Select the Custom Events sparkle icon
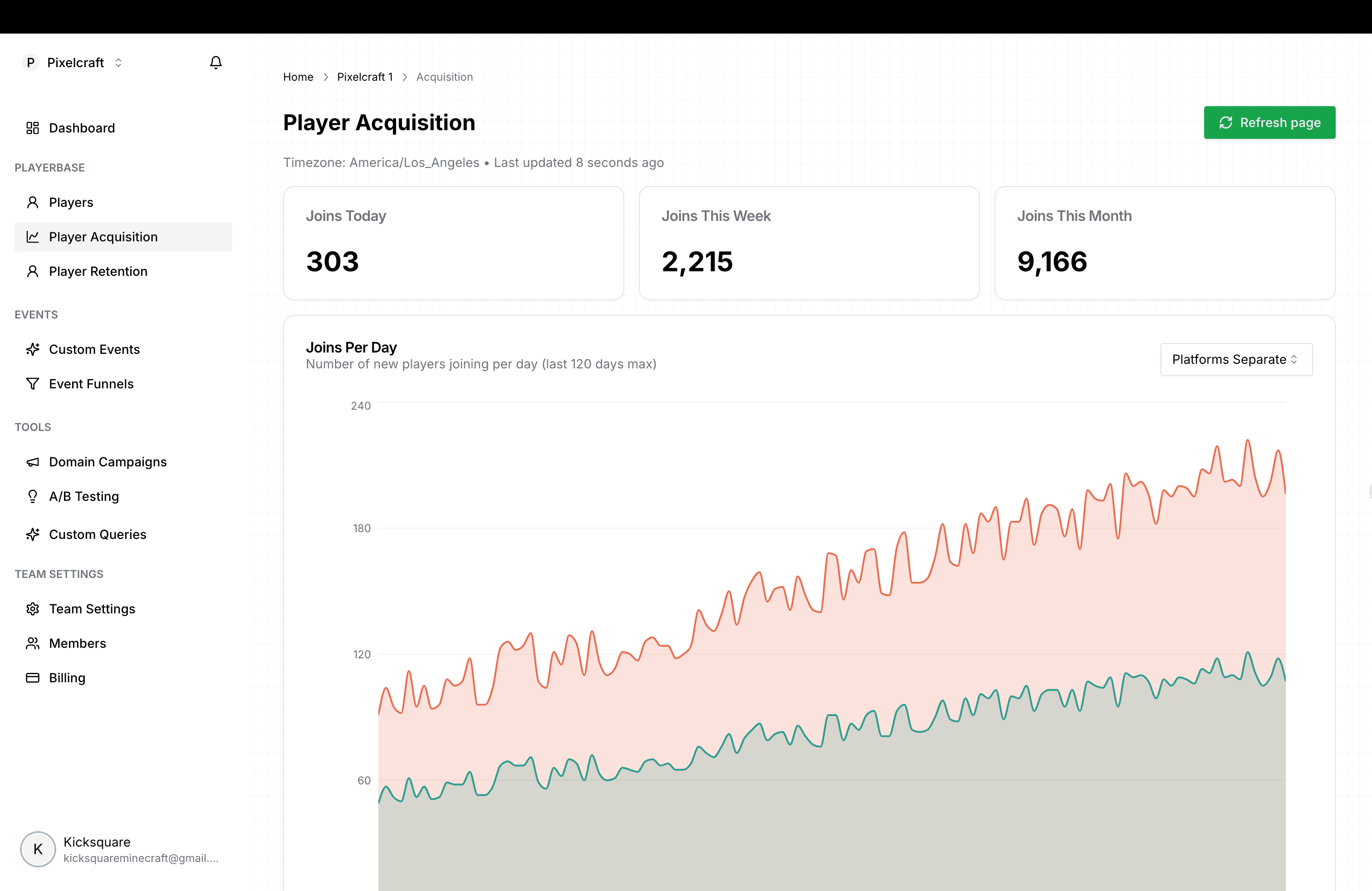 pos(33,349)
